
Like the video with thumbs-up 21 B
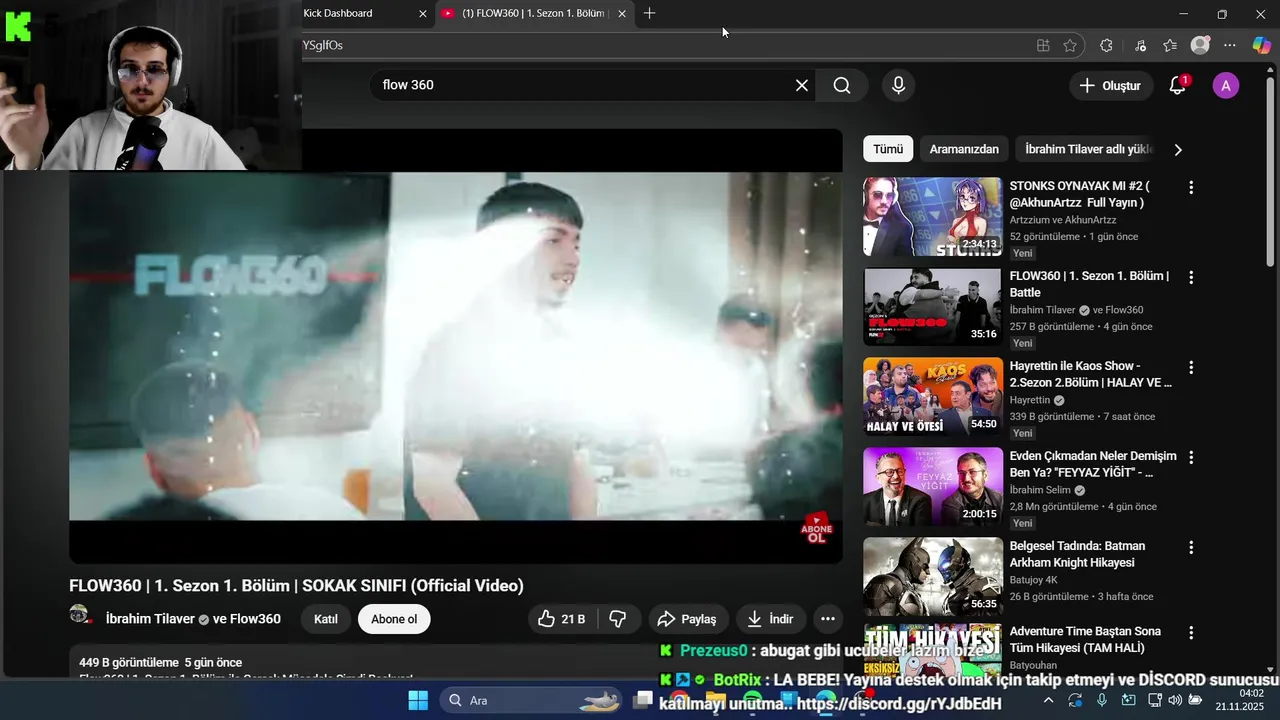click(561, 619)
